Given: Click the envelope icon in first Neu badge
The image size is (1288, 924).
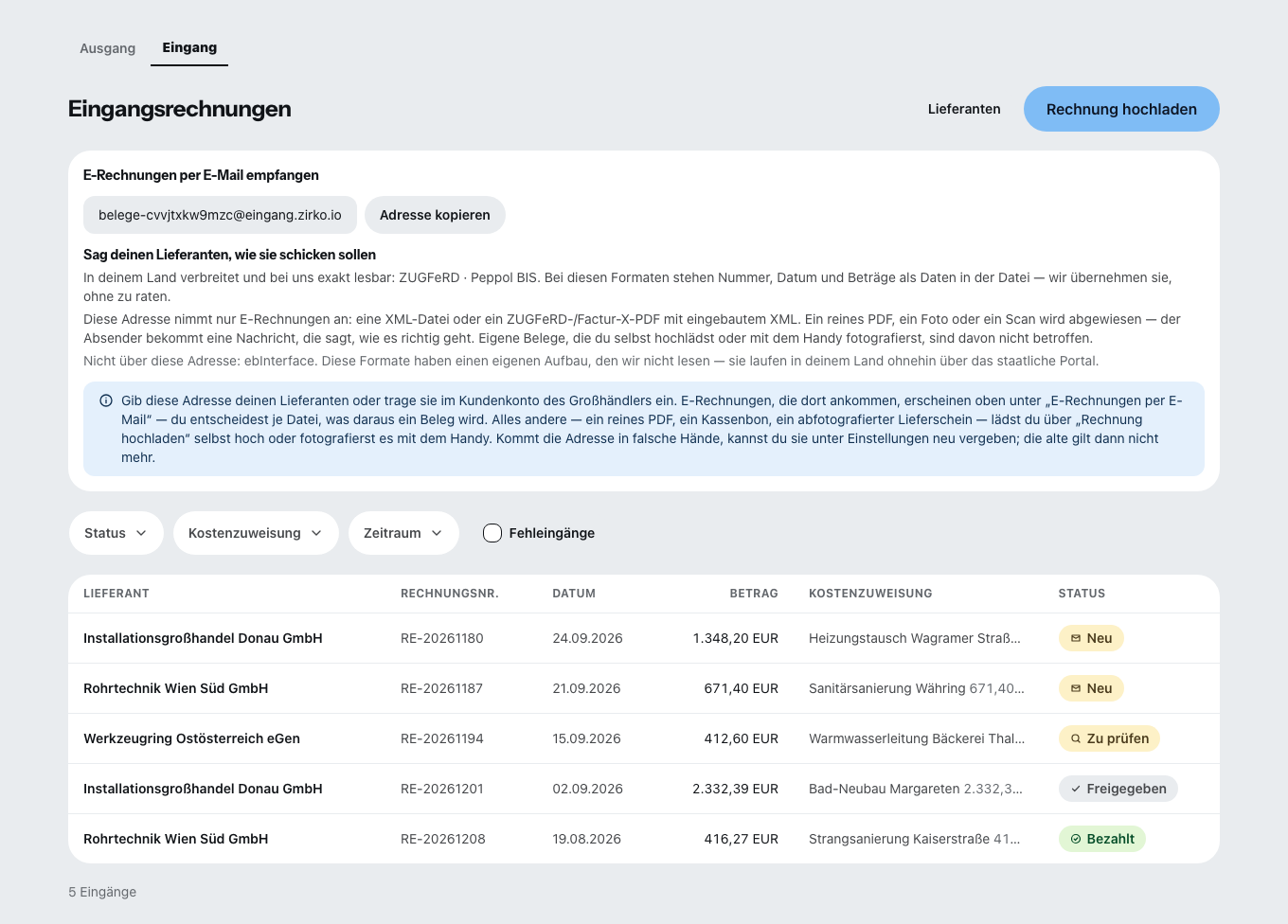Looking at the screenshot, I should click(1076, 638).
